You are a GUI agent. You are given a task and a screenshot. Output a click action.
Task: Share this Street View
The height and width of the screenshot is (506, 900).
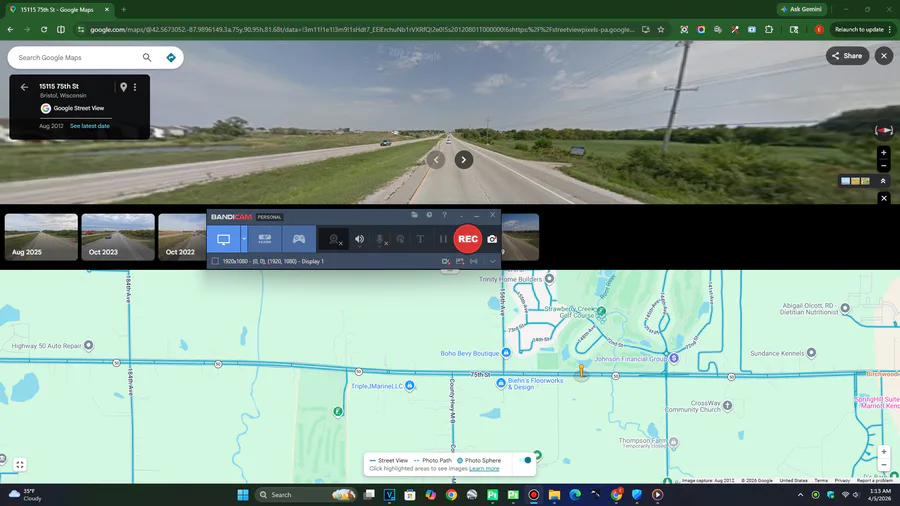pyautogui.click(x=847, y=56)
